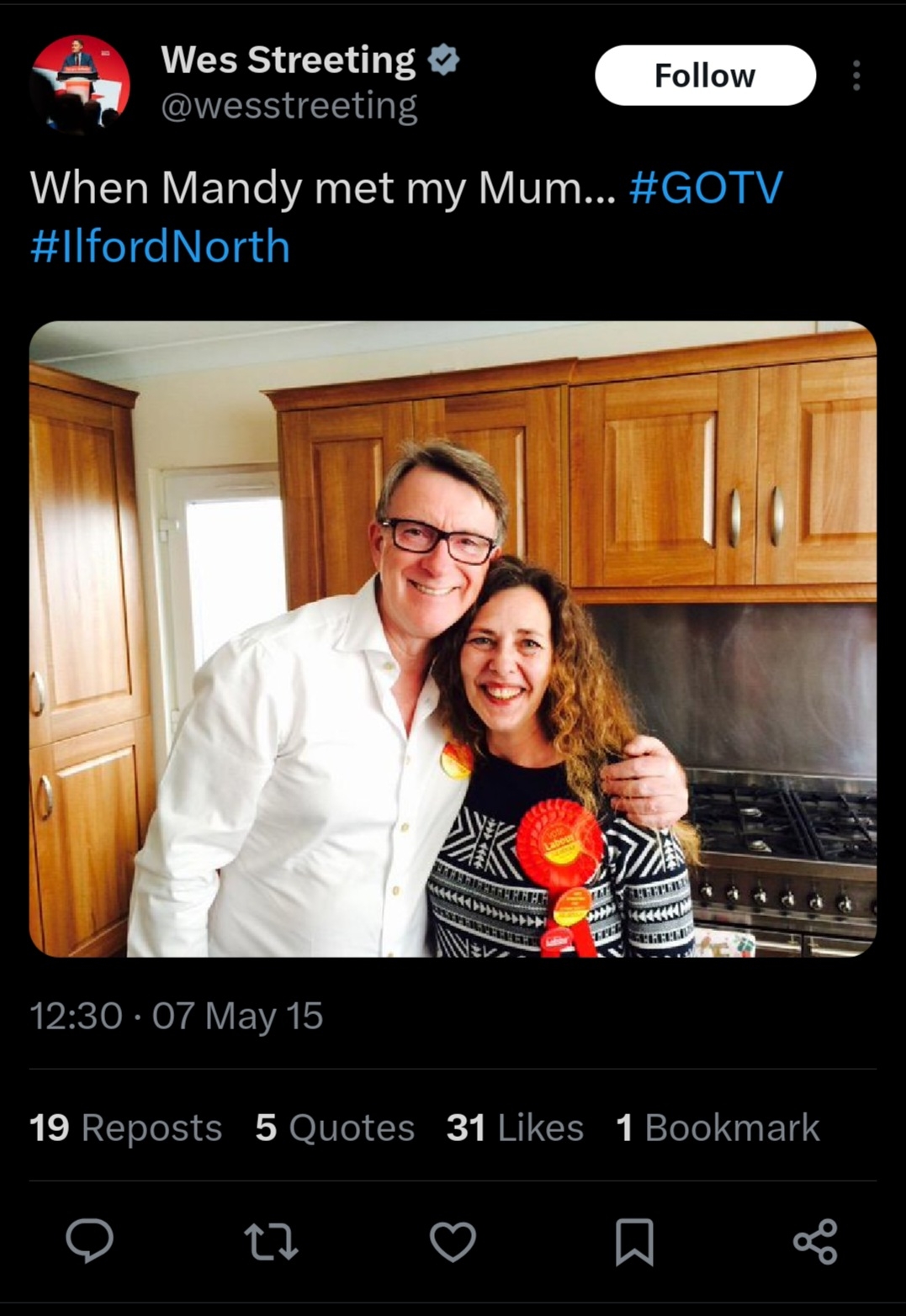Click the blue verified badge
Image resolution: width=906 pixels, height=1316 pixels.
(x=443, y=61)
